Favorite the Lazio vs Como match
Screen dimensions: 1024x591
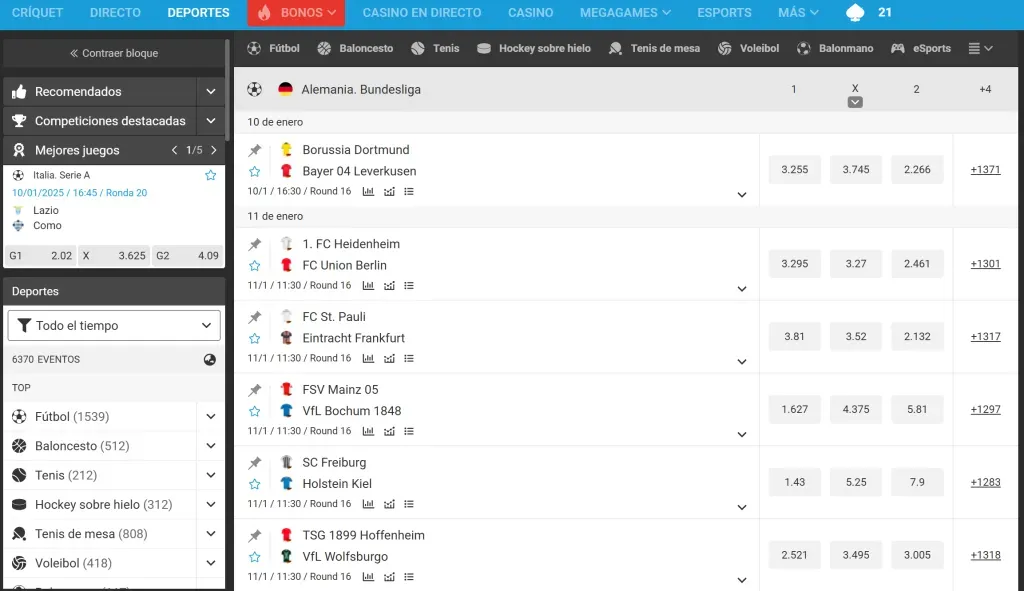tap(210, 175)
